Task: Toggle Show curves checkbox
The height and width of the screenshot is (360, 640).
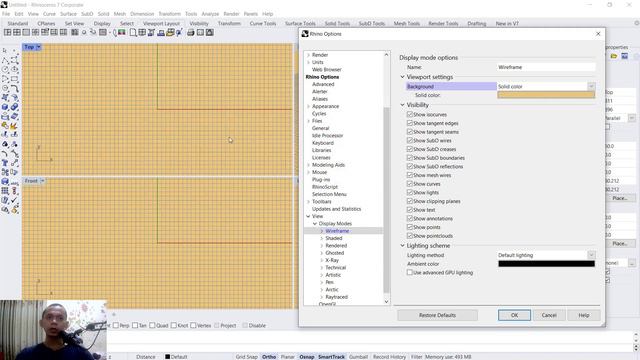Action: point(409,184)
